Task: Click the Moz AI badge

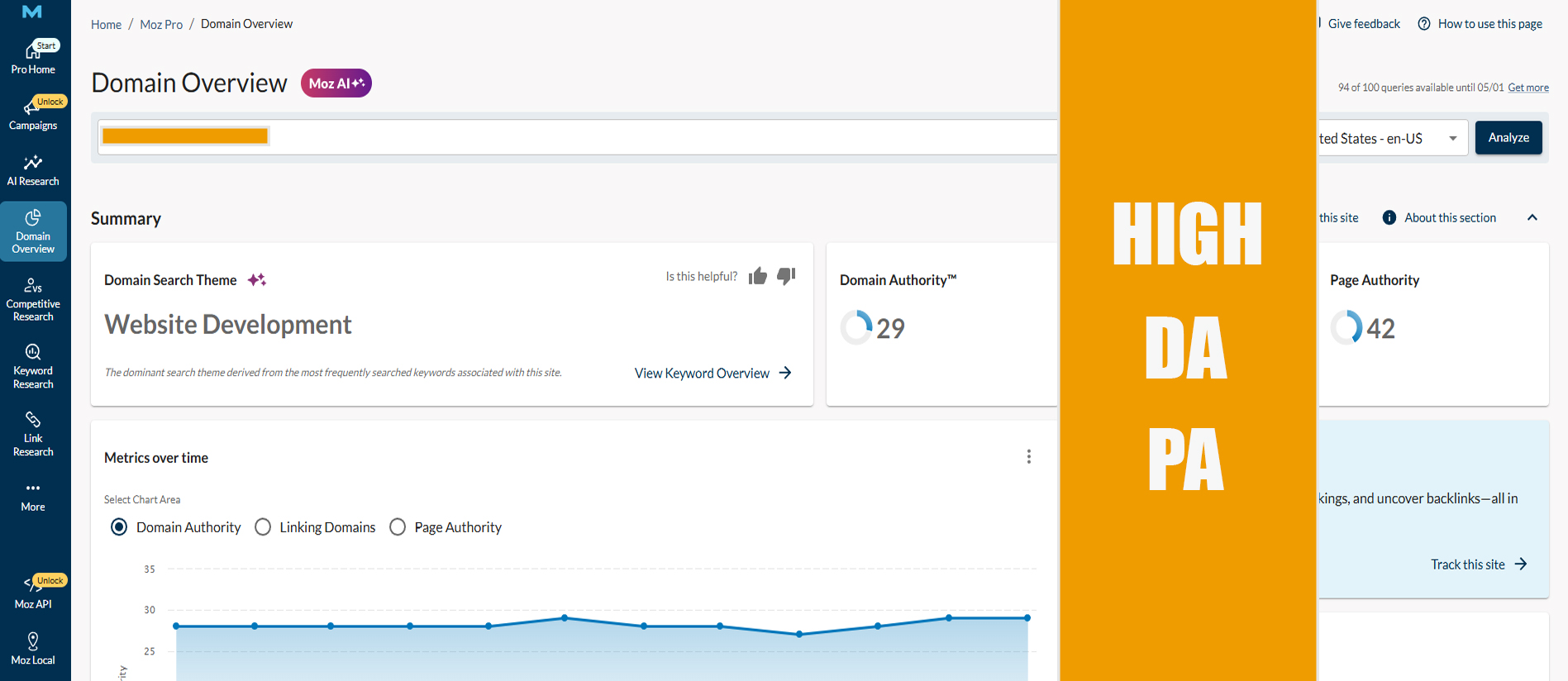Action: coord(336,83)
